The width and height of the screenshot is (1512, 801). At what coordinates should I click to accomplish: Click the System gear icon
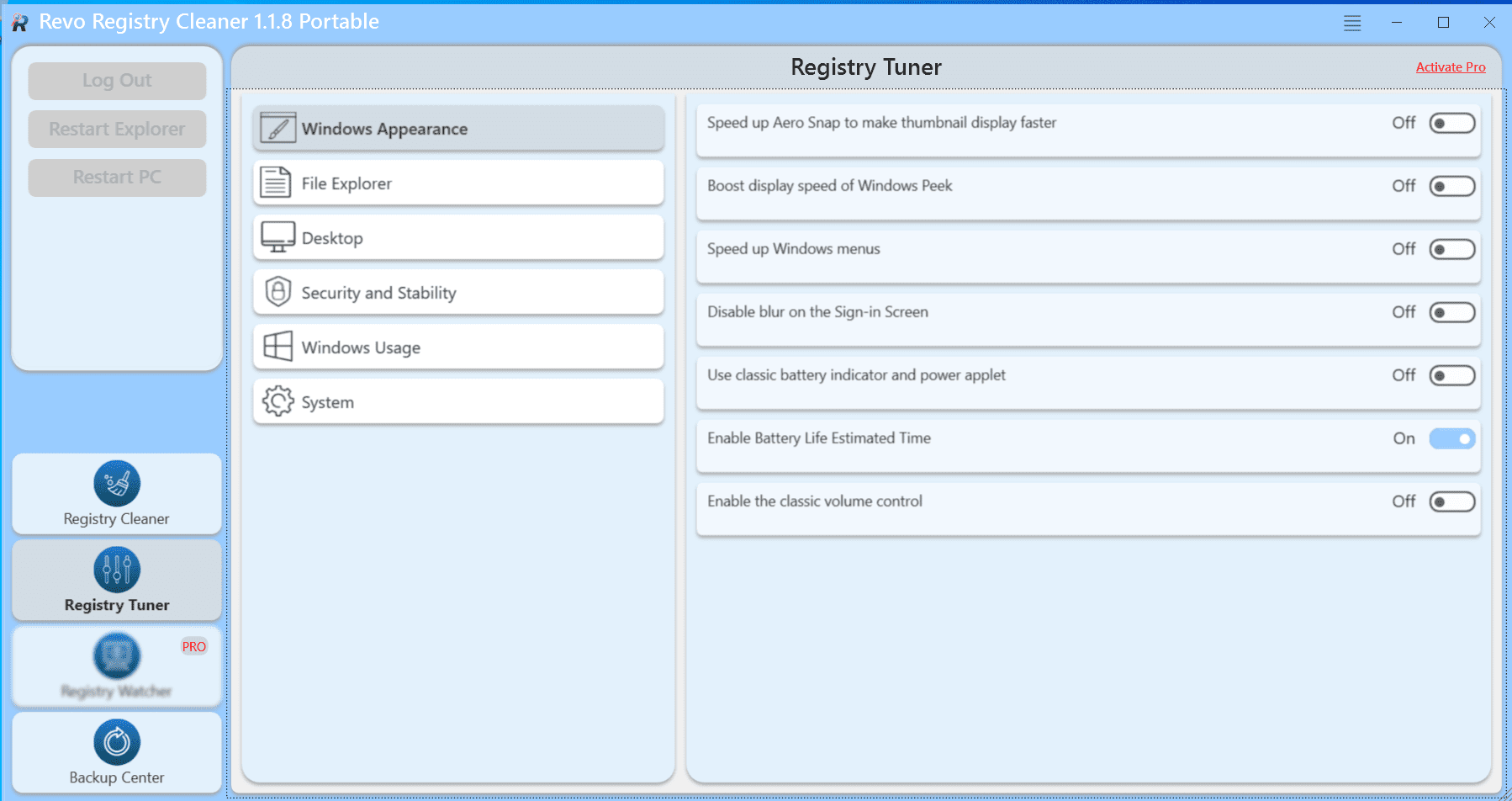tap(278, 401)
